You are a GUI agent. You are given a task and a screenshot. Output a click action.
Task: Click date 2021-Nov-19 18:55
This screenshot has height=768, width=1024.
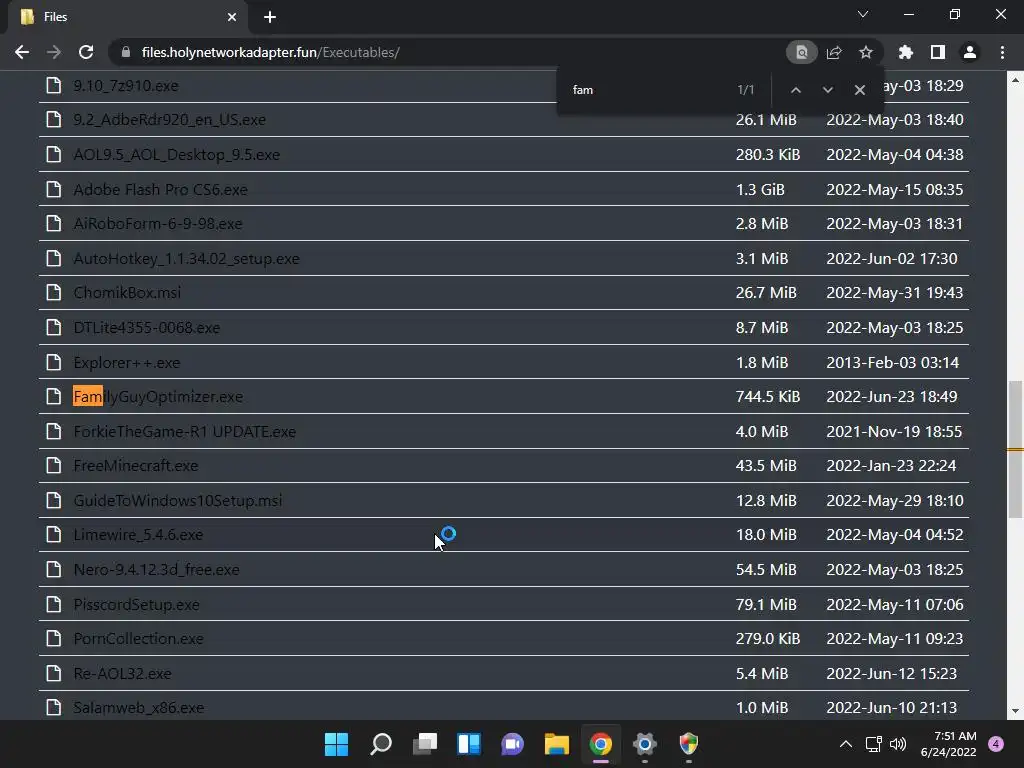pyautogui.click(x=894, y=432)
